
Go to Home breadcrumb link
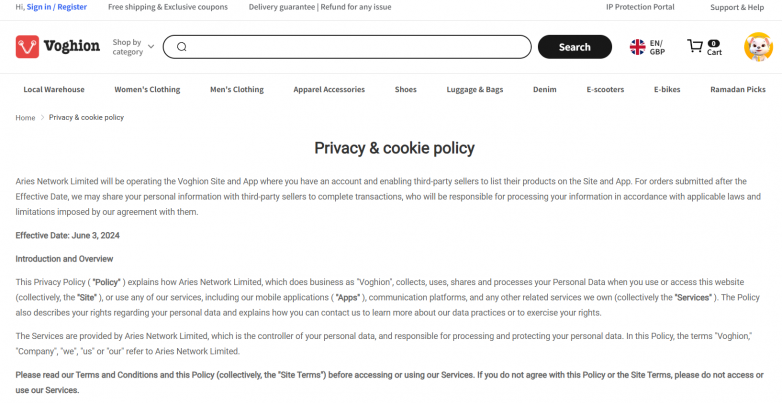(25, 118)
